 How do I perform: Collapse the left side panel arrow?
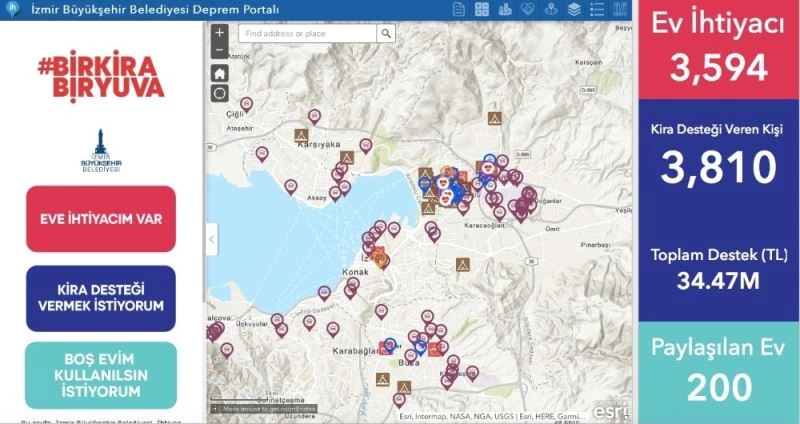211,239
